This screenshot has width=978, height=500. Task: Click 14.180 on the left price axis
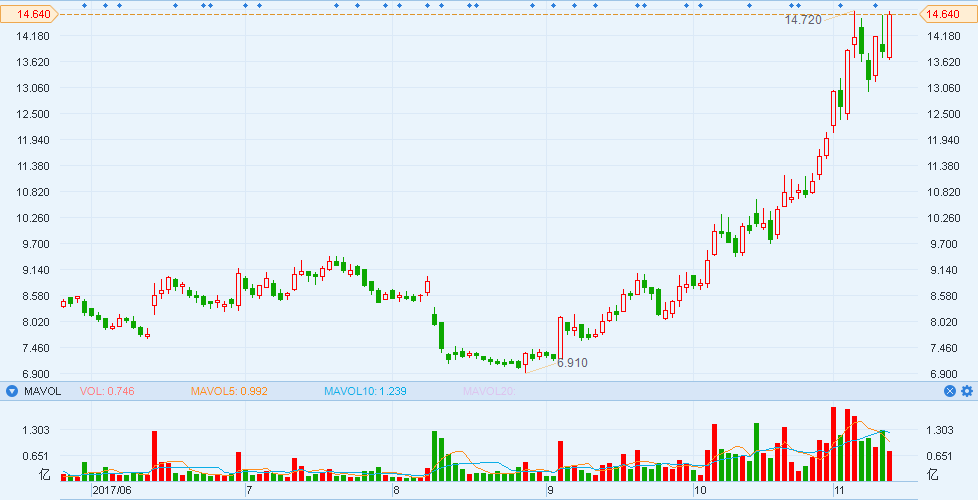coord(33,36)
